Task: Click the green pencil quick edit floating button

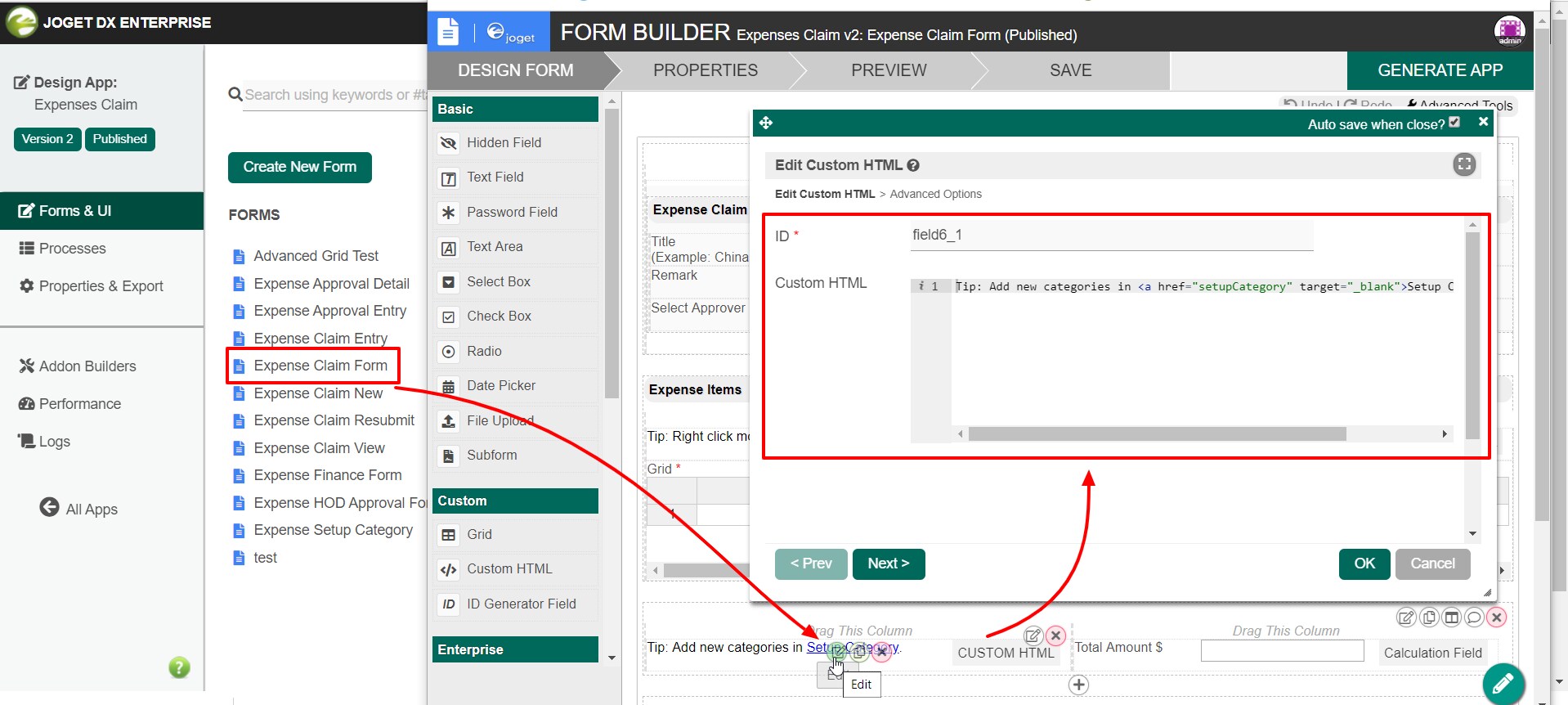Action: (x=1503, y=685)
